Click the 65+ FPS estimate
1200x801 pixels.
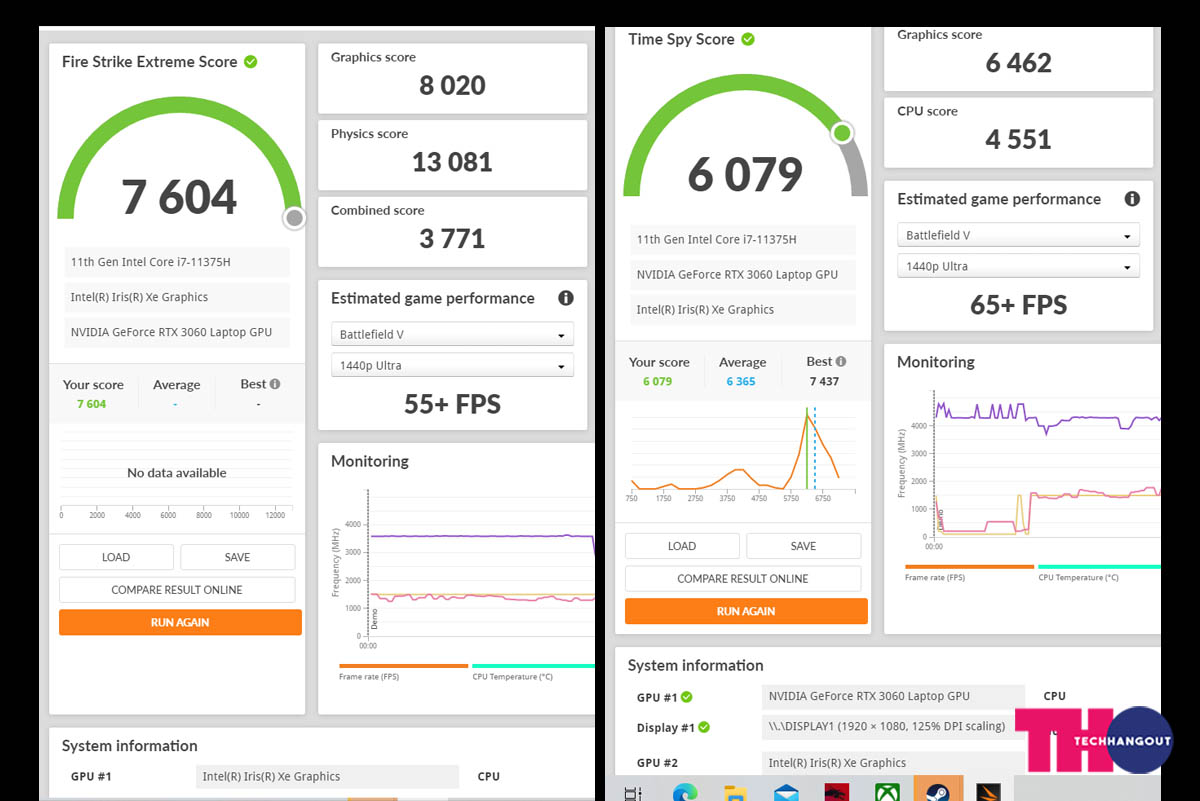(1019, 305)
